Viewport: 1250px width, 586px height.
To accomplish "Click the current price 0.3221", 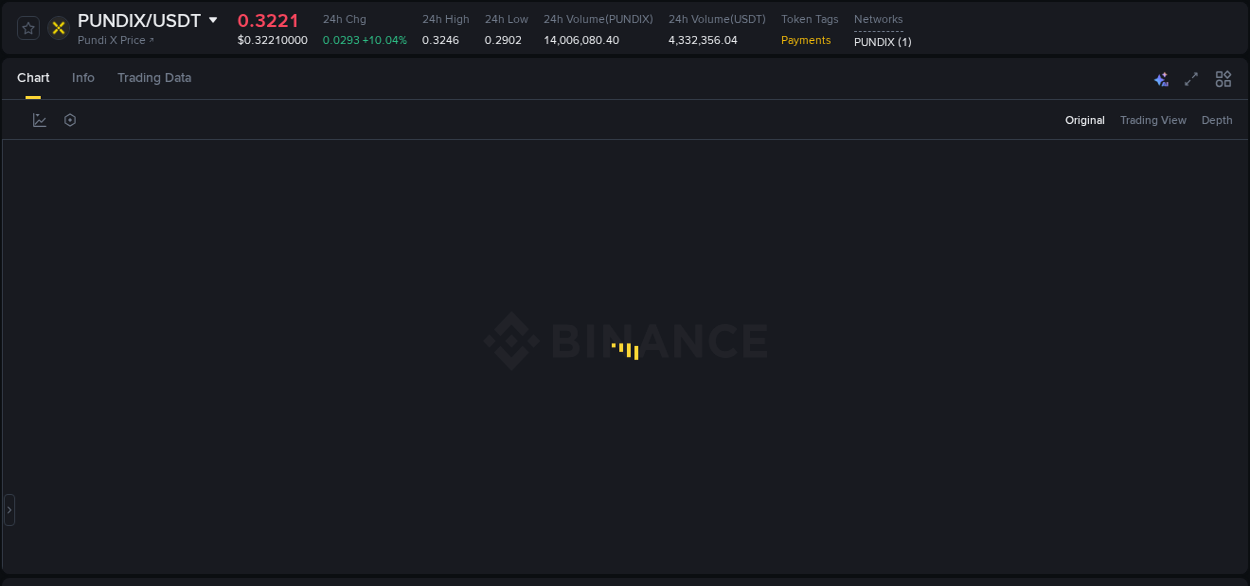I will tap(268, 19).
